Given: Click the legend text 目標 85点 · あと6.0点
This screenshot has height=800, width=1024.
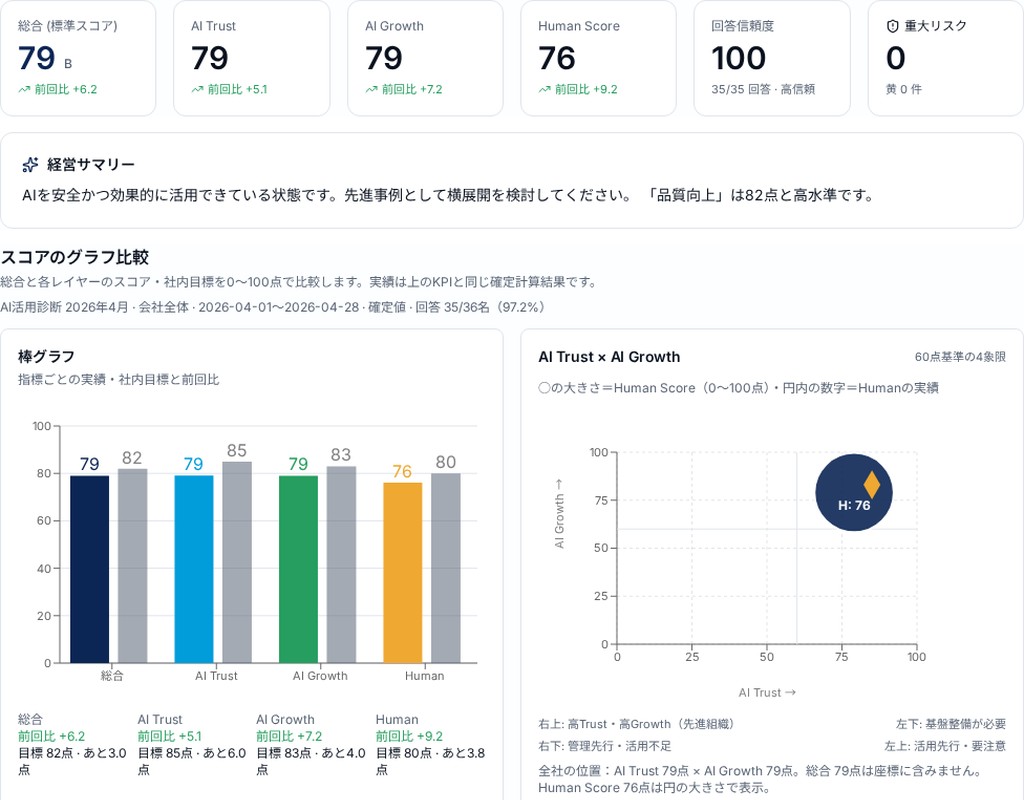Looking at the screenshot, I should pyautogui.click(x=191, y=761).
